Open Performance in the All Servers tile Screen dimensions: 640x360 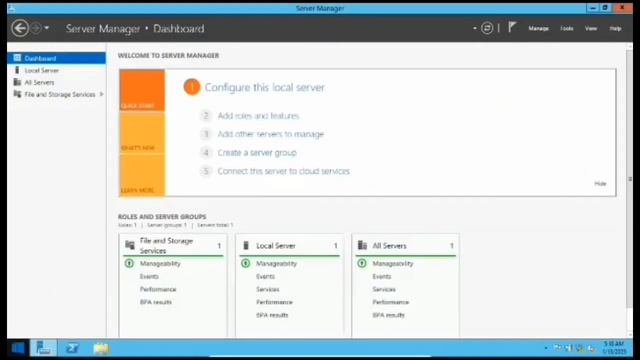click(x=391, y=302)
